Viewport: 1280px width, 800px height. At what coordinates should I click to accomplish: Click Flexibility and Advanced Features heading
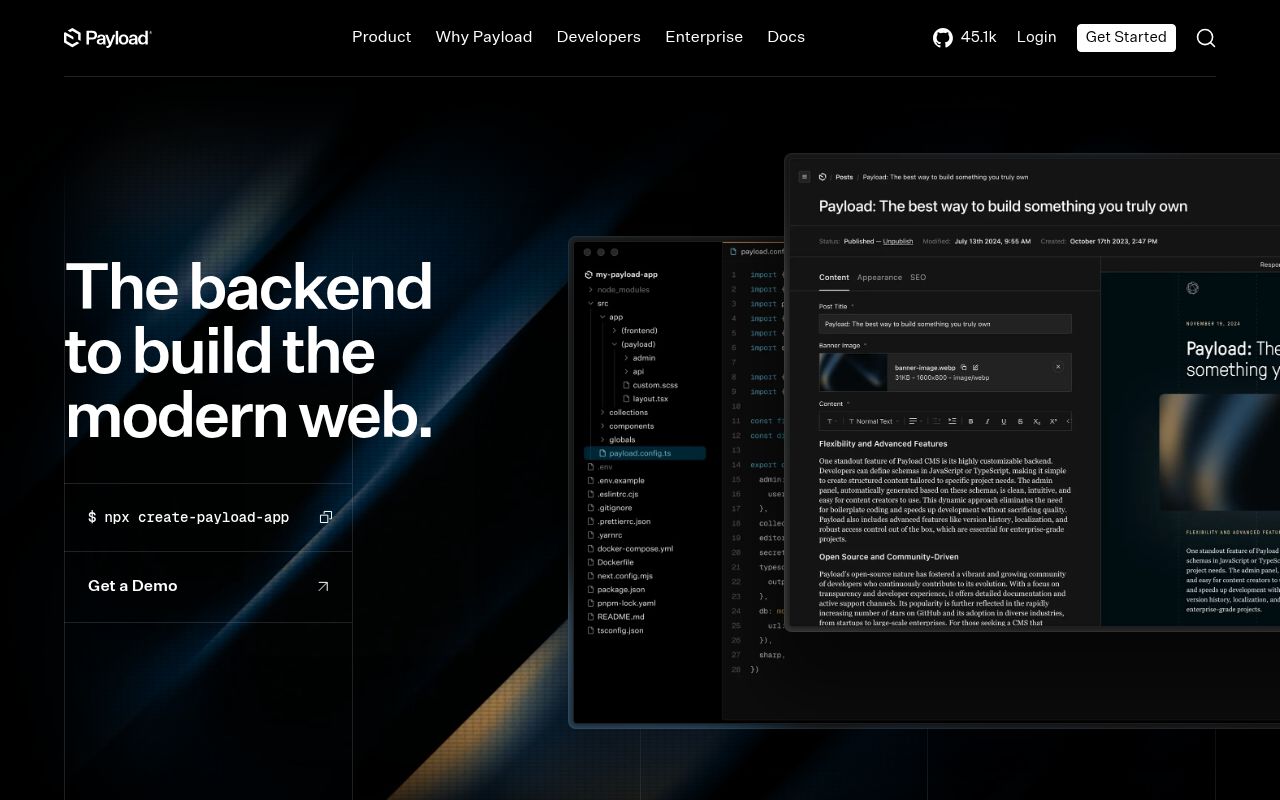pyautogui.click(x=883, y=444)
